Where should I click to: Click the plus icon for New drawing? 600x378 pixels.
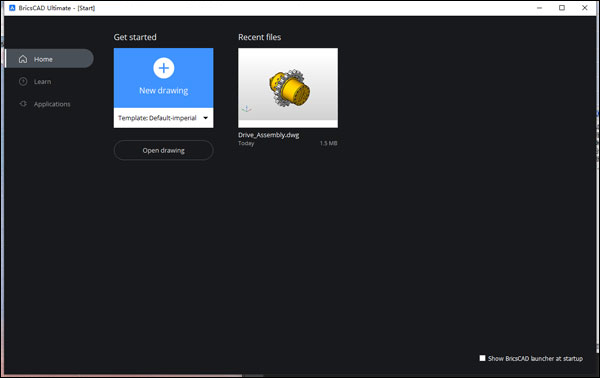tap(164, 68)
